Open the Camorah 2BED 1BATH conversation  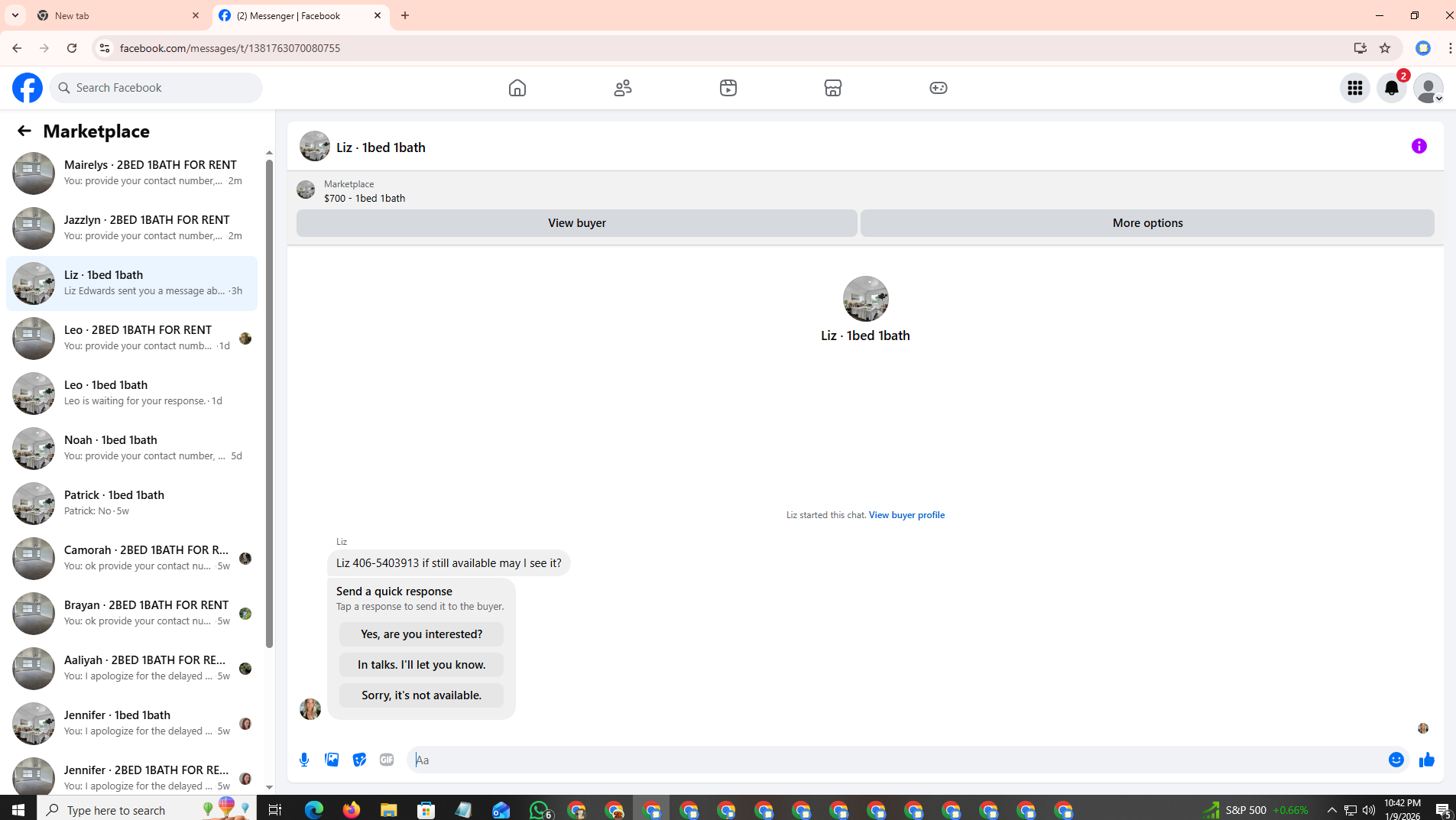pyautogui.click(x=131, y=559)
